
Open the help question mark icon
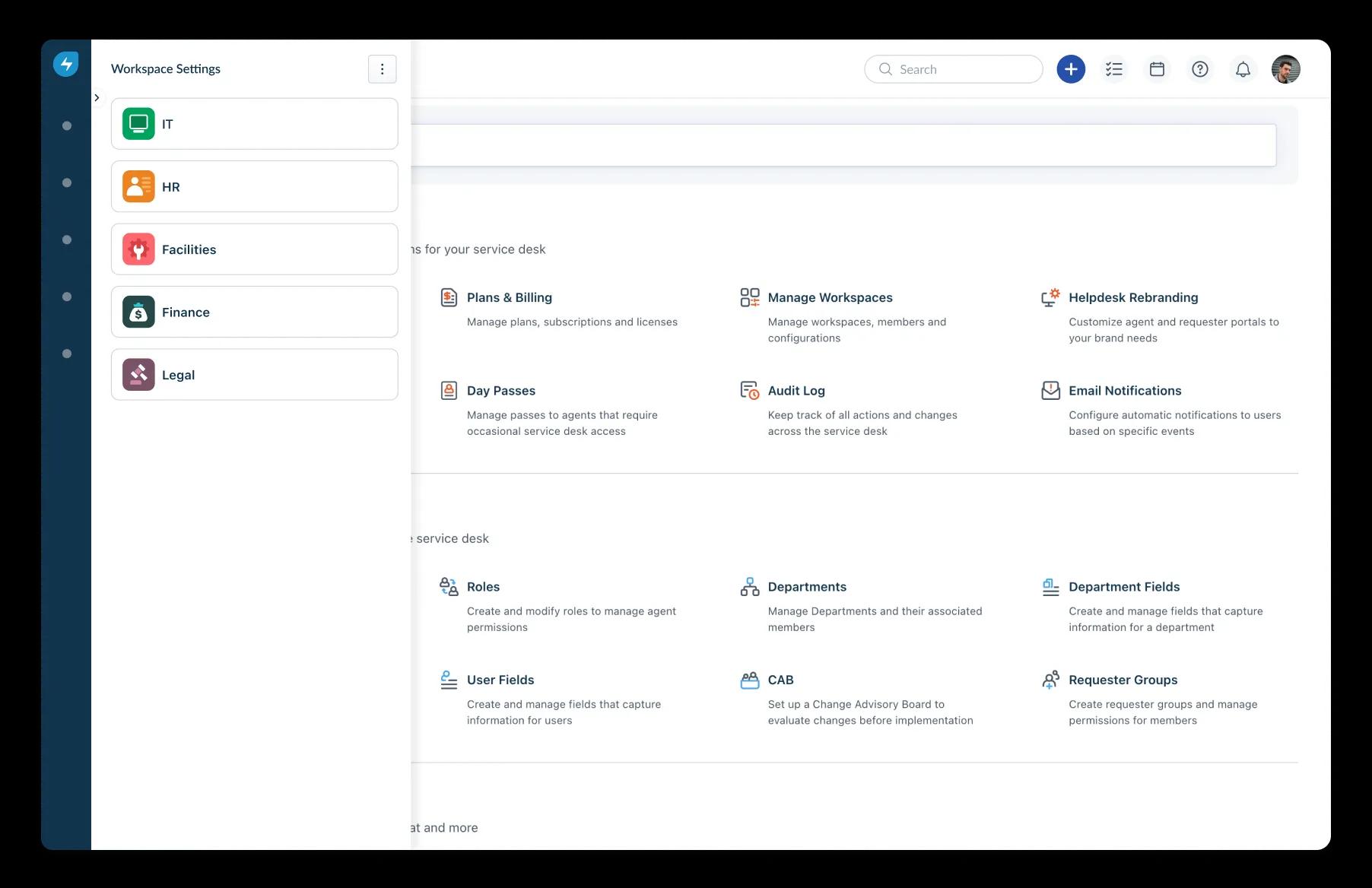[1200, 69]
